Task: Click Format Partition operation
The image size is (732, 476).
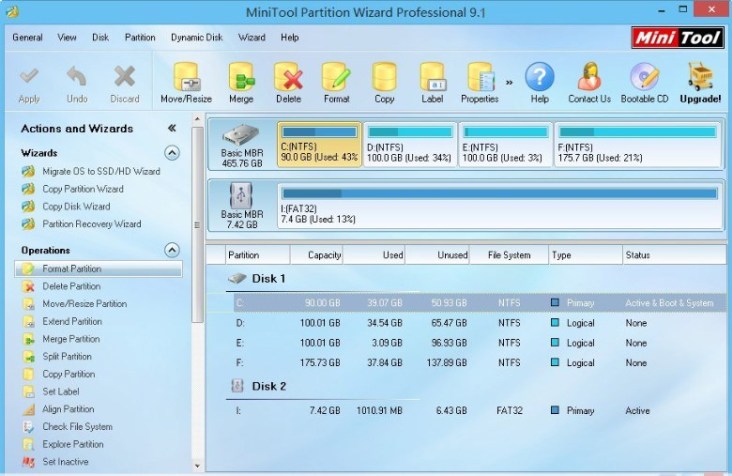Action: (x=99, y=269)
